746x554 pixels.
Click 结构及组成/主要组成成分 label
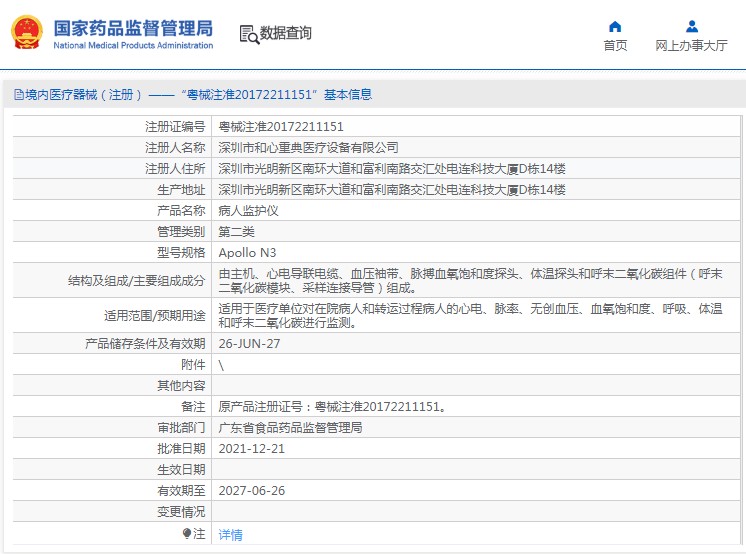(x=137, y=281)
